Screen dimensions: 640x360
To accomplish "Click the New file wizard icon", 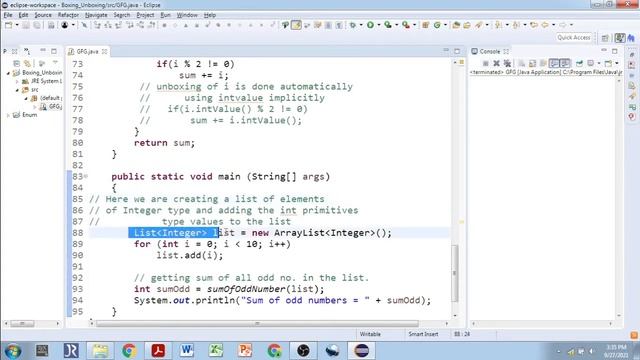I will pyautogui.click(x=8, y=25).
